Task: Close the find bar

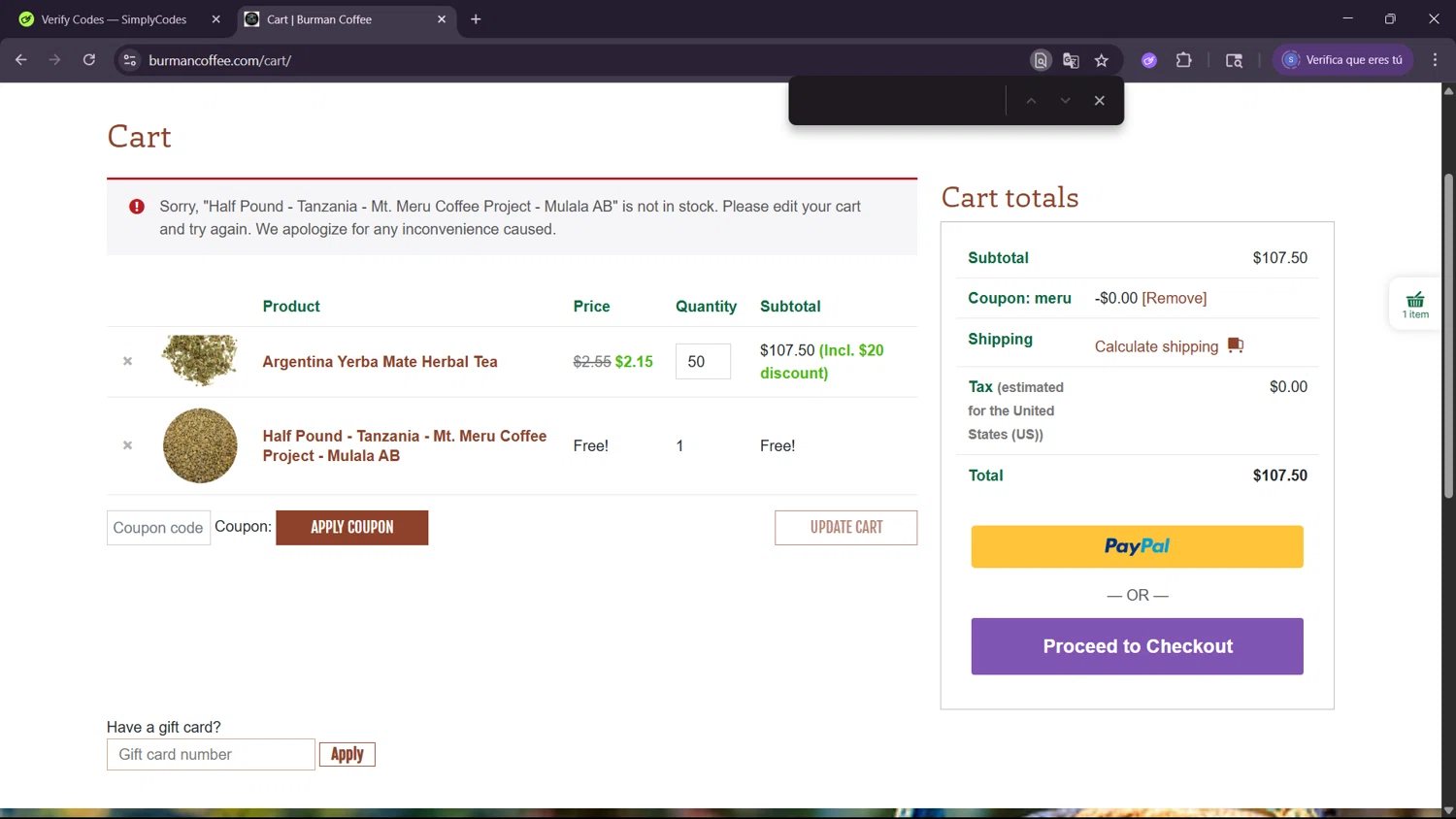Action: click(x=1099, y=101)
